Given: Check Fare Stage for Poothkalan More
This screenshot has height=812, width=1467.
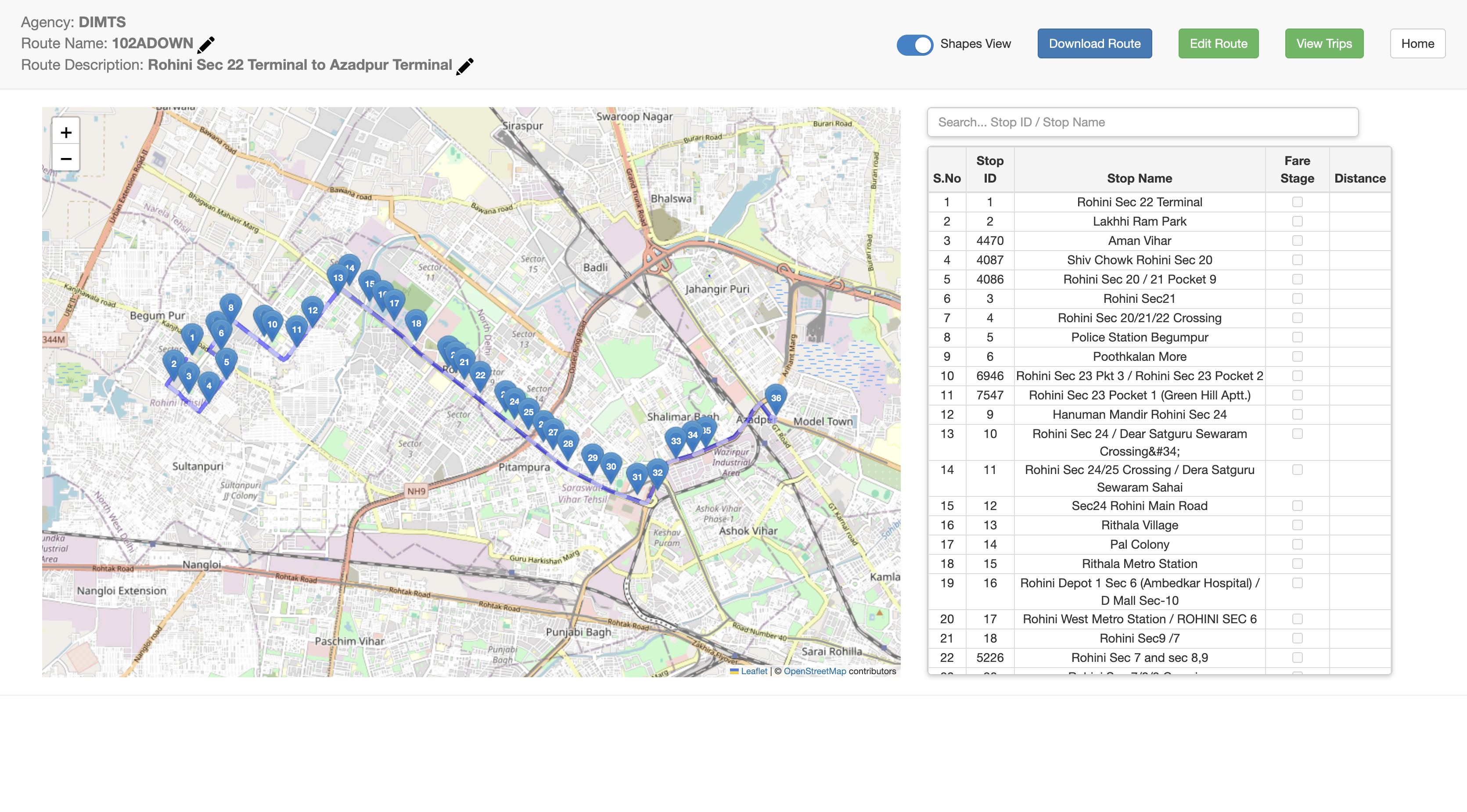Looking at the screenshot, I should 1297,357.
